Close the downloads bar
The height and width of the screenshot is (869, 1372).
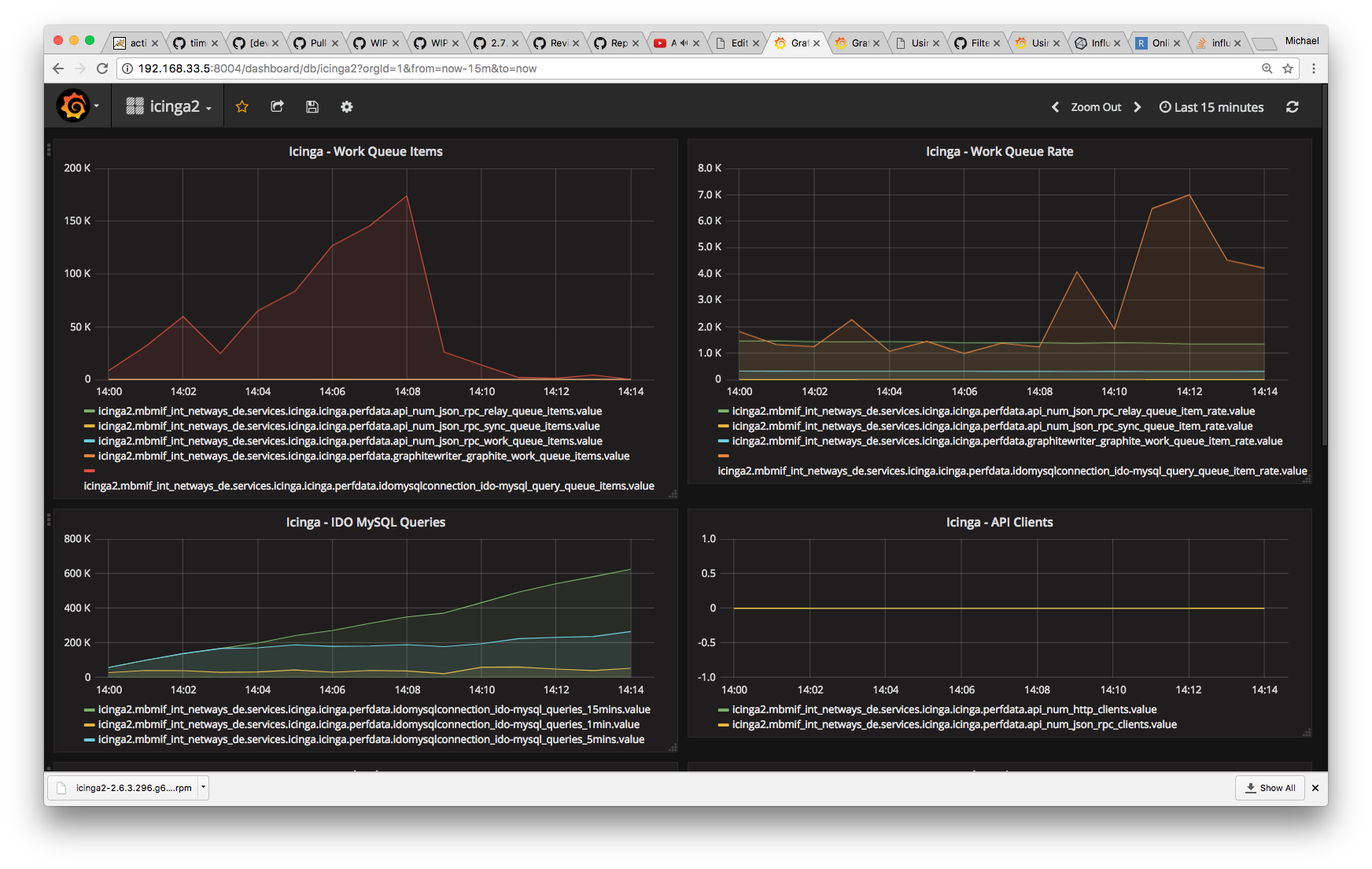pos(1315,788)
